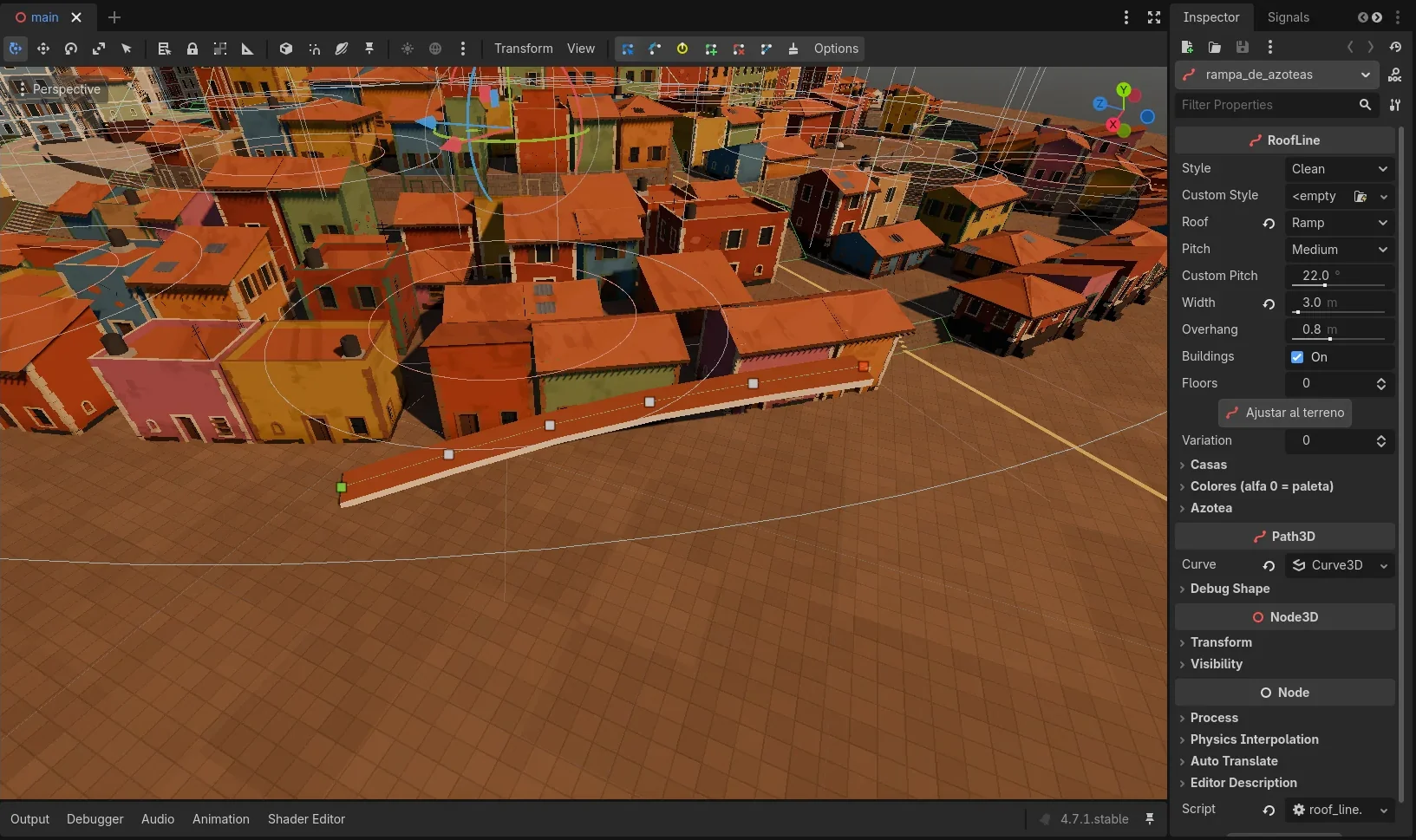Activate the Move mode tool
Image resolution: width=1416 pixels, height=840 pixels.
(43, 49)
